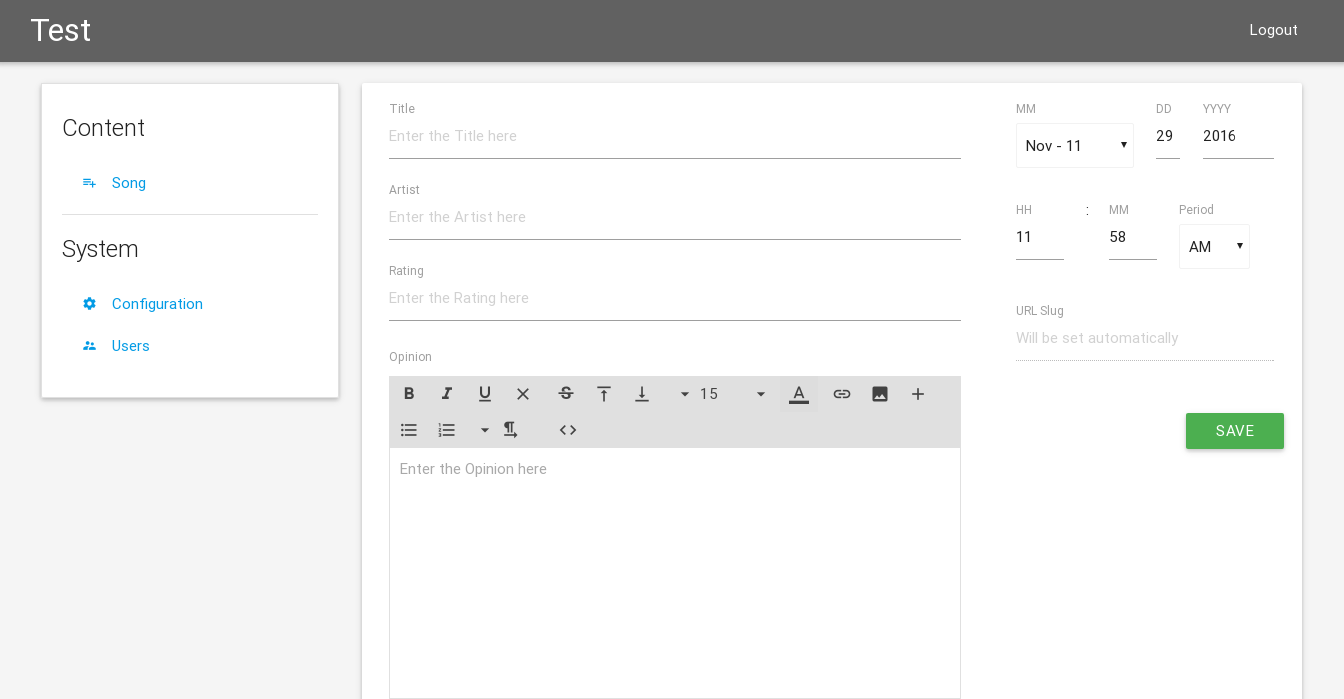Apply superscript with the up-arrow icon
The width and height of the screenshot is (1344, 699).
(x=604, y=394)
